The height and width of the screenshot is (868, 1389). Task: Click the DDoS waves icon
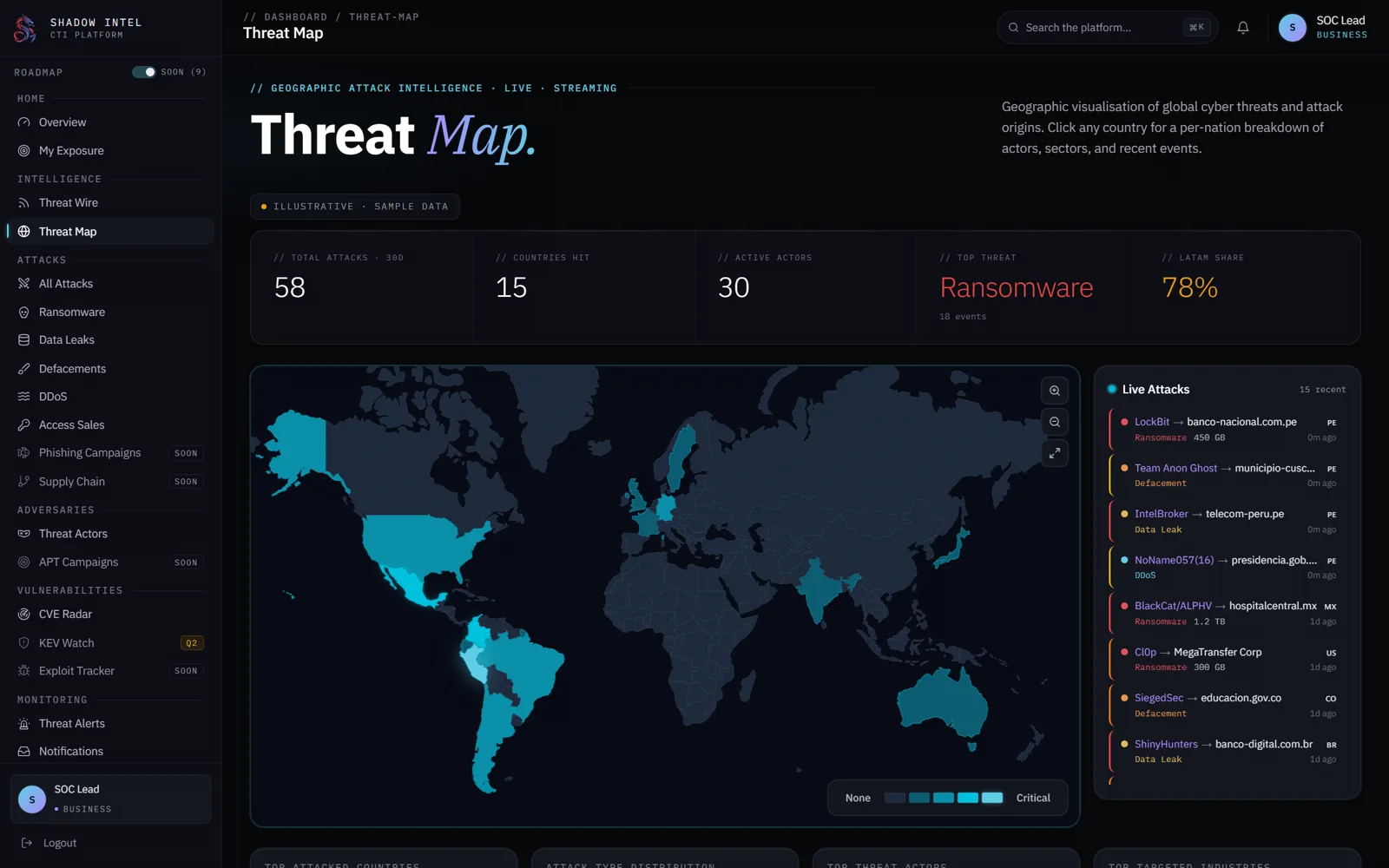click(x=24, y=397)
